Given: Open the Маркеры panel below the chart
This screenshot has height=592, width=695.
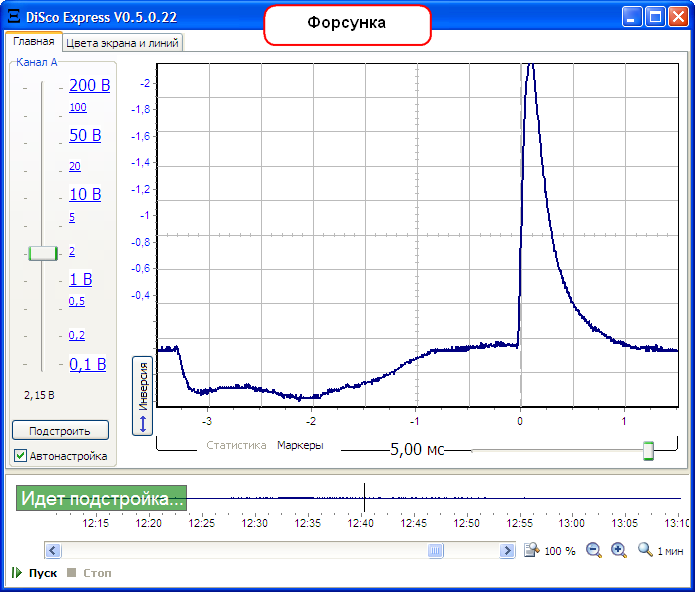Looking at the screenshot, I should click(x=300, y=446).
